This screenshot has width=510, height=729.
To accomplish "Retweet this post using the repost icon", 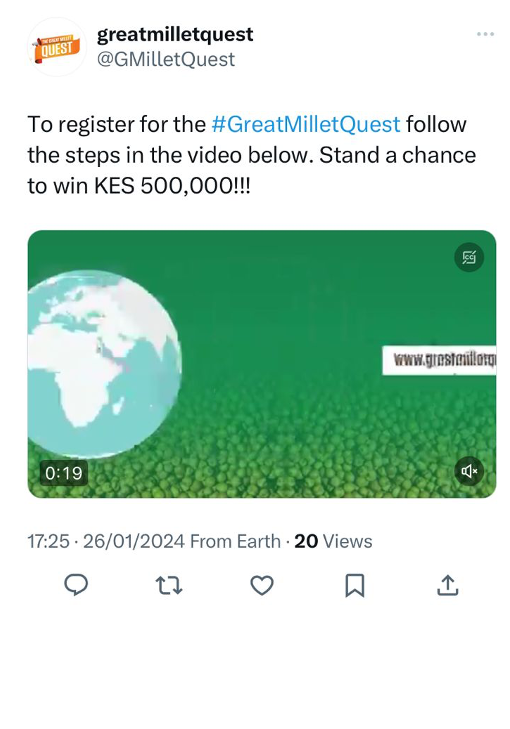I will pos(168,585).
